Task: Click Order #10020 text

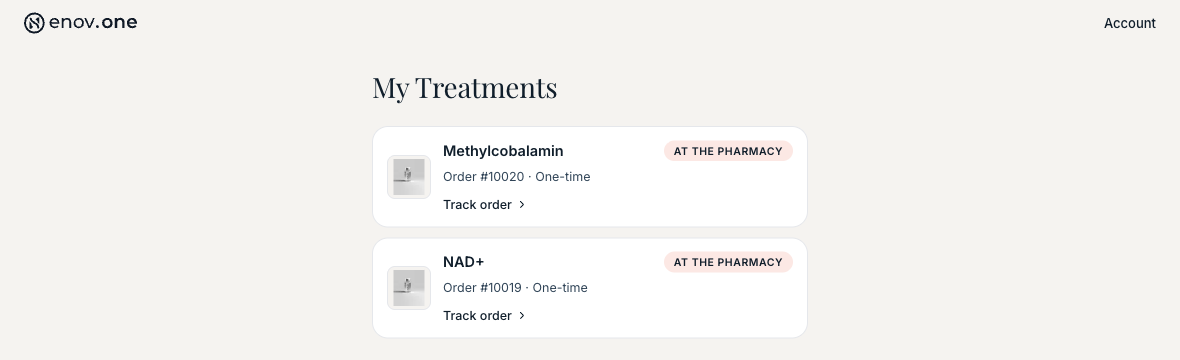Action: tap(483, 177)
